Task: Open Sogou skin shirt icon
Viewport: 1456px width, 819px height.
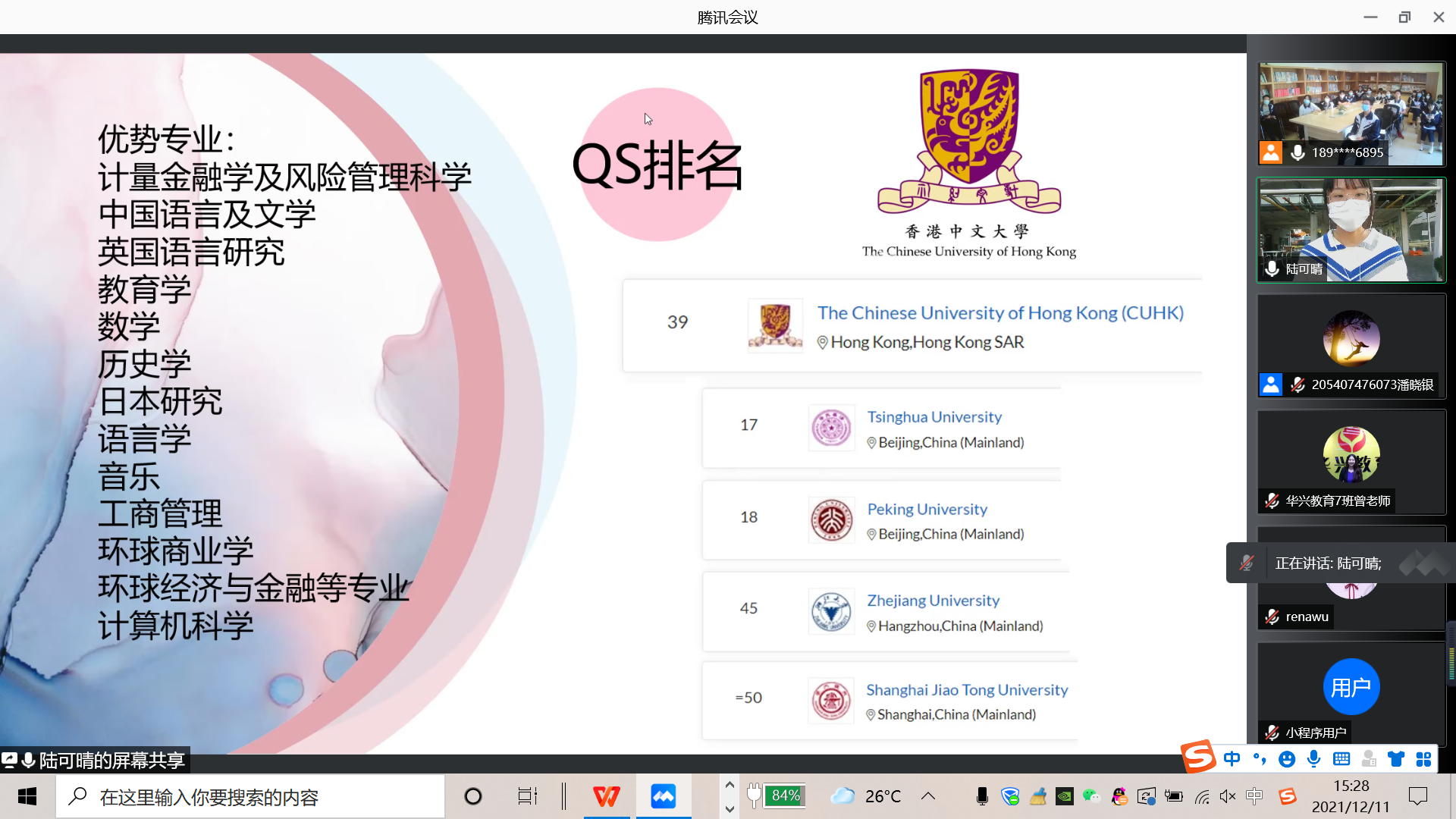Action: pos(1396,758)
